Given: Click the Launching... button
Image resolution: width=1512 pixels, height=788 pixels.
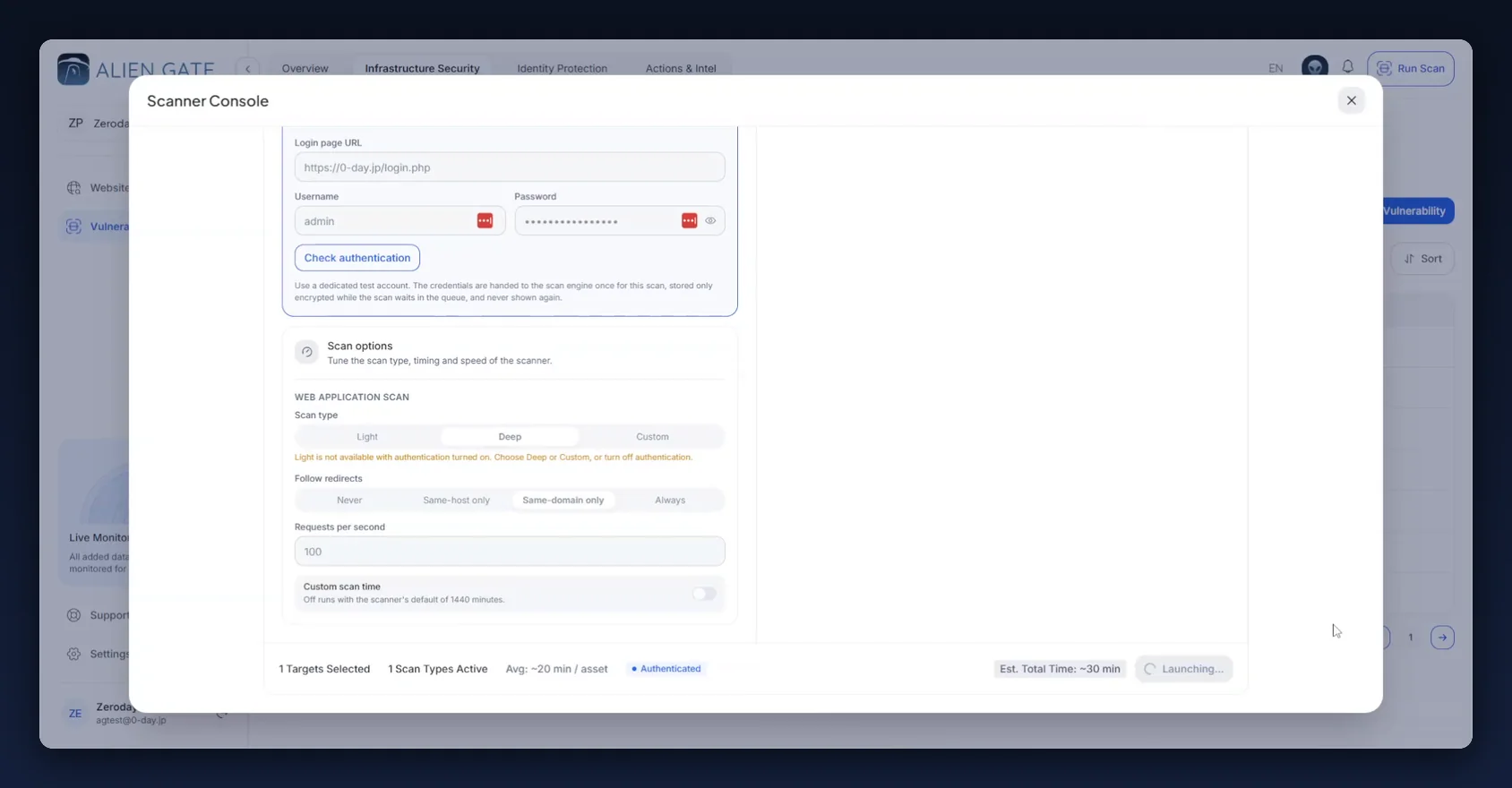Looking at the screenshot, I should pyautogui.click(x=1184, y=669).
